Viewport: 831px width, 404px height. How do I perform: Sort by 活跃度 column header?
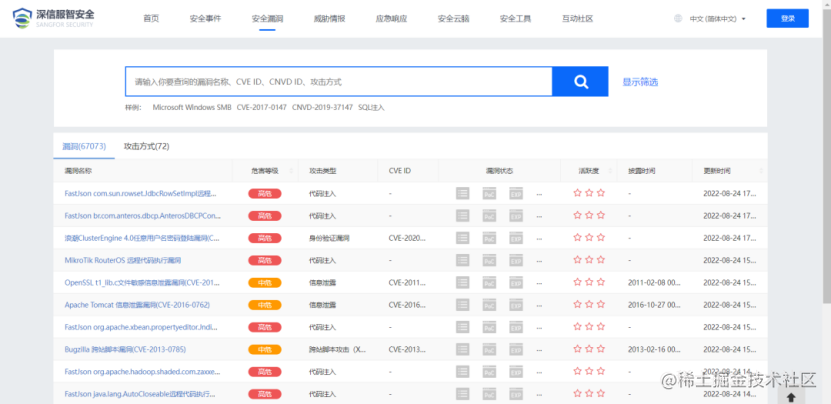(x=589, y=171)
